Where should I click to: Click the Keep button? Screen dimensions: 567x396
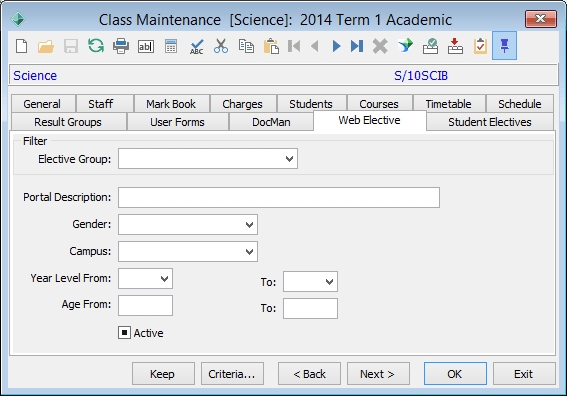163,374
